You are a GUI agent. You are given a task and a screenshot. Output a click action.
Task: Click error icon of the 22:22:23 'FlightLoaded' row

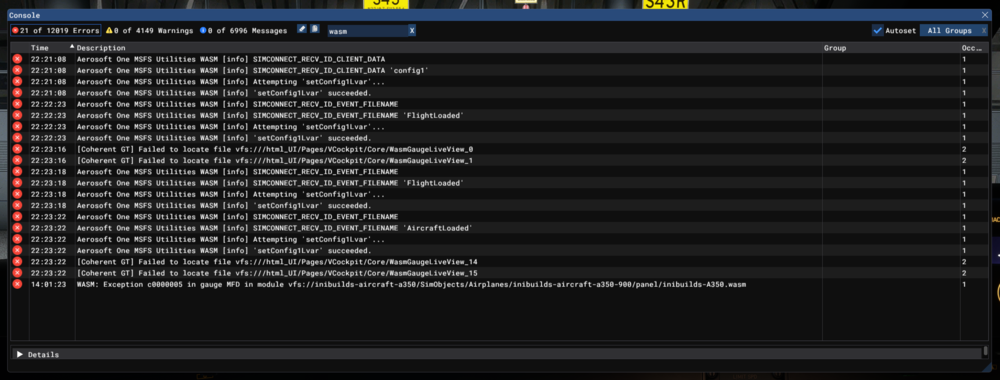(17, 115)
